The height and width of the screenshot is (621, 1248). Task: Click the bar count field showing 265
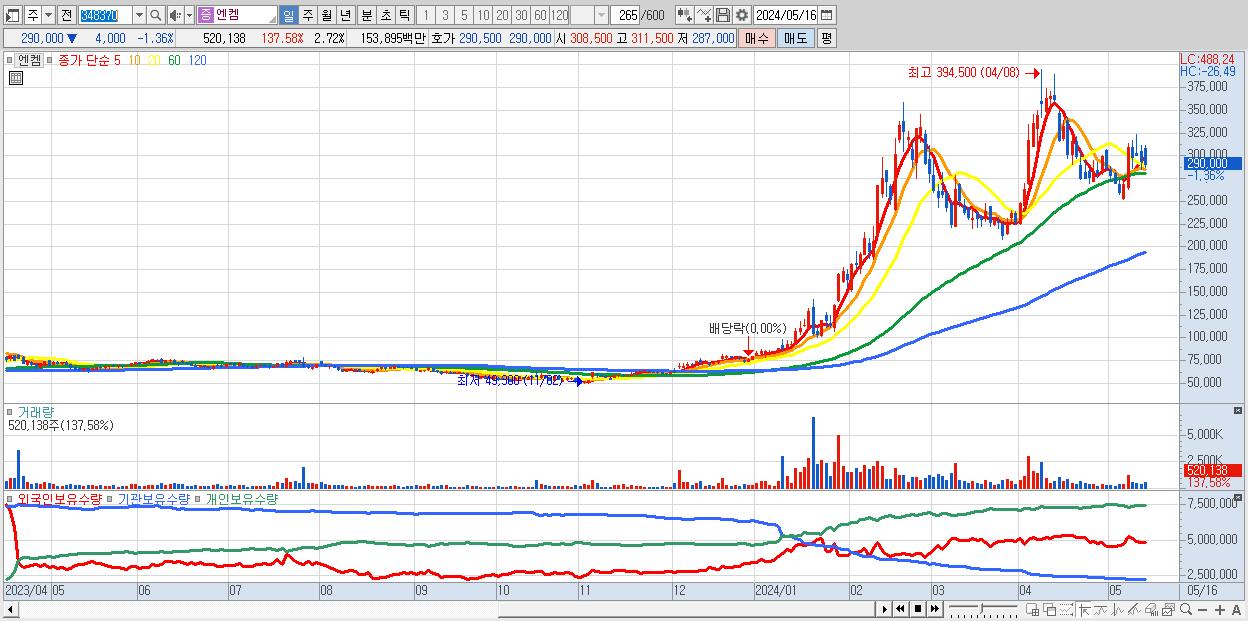tap(627, 15)
